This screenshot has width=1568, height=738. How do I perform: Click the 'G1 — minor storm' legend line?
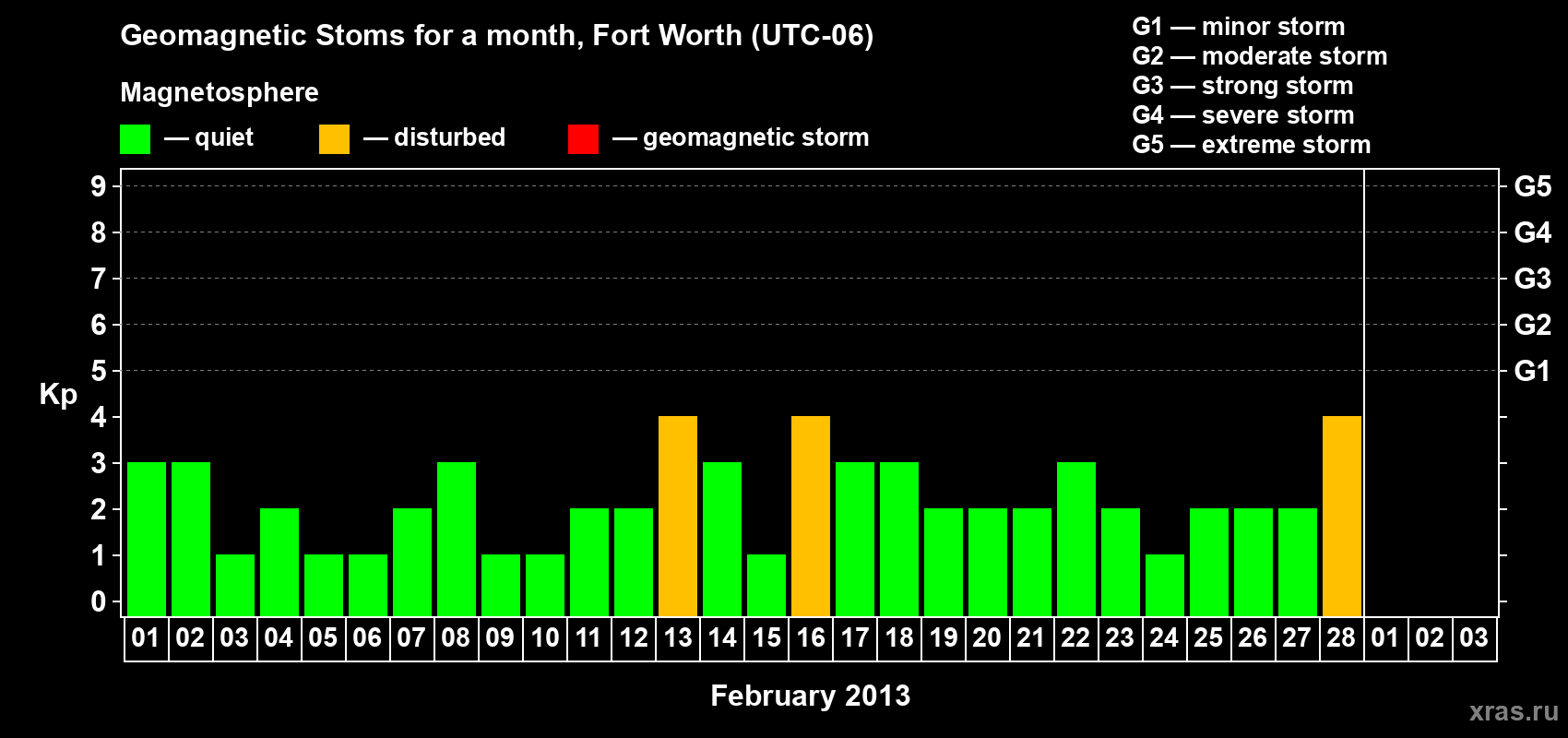1239,27
